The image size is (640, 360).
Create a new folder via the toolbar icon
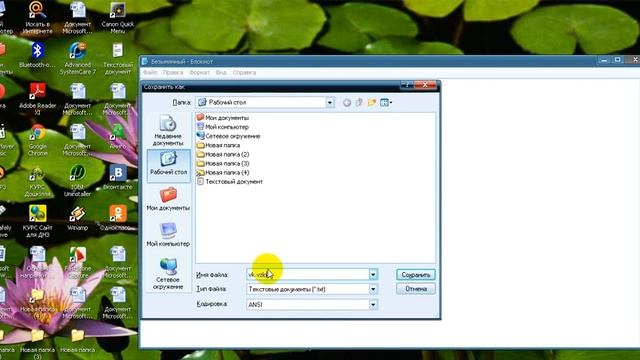tap(372, 102)
